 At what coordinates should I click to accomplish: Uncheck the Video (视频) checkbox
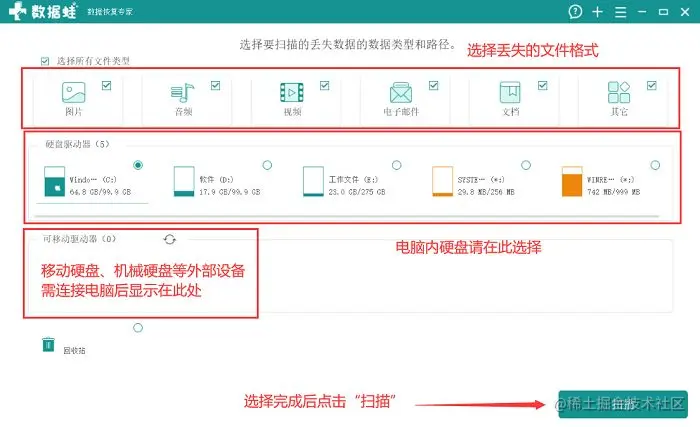[325, 85]
